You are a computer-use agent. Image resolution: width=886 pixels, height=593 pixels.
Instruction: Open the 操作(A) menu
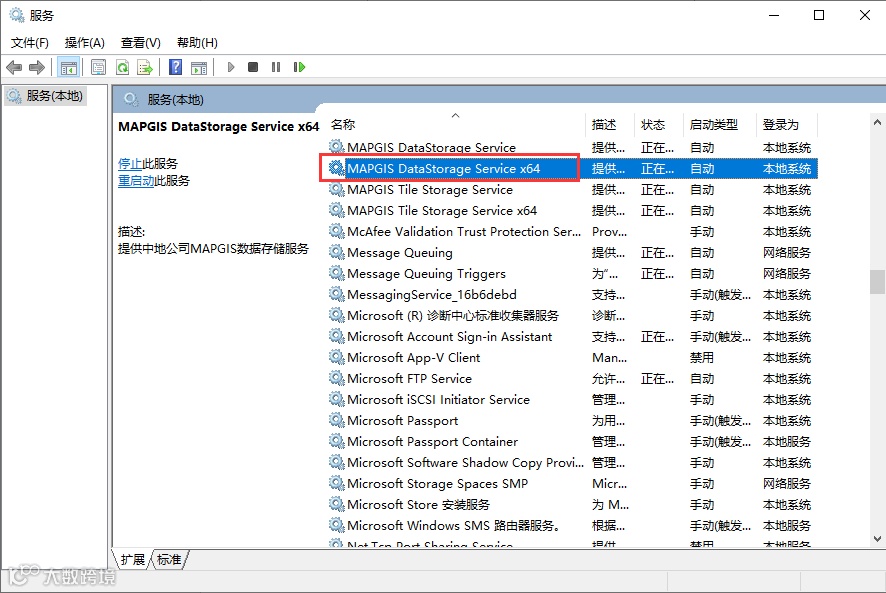(x=85, y=42)
